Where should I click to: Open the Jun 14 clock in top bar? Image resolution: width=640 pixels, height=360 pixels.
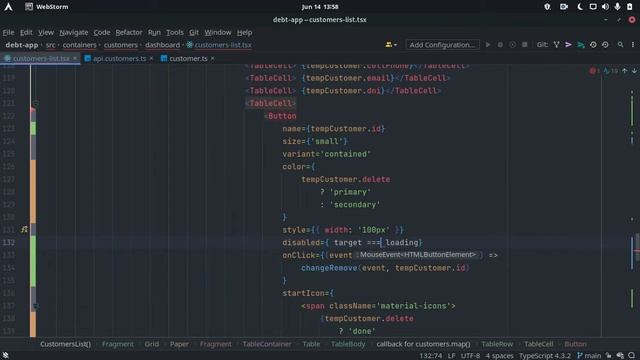[x=320, y=7]
